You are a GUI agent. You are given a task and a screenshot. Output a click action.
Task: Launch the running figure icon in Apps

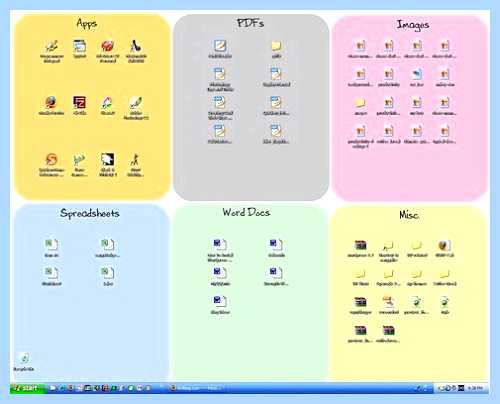click(x=135, y=160)
